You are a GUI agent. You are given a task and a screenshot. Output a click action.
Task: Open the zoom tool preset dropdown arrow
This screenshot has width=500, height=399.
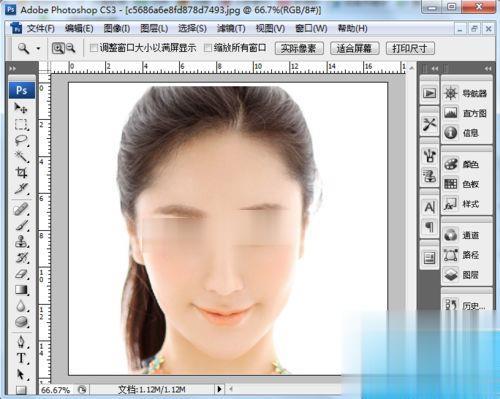point(38,49)
